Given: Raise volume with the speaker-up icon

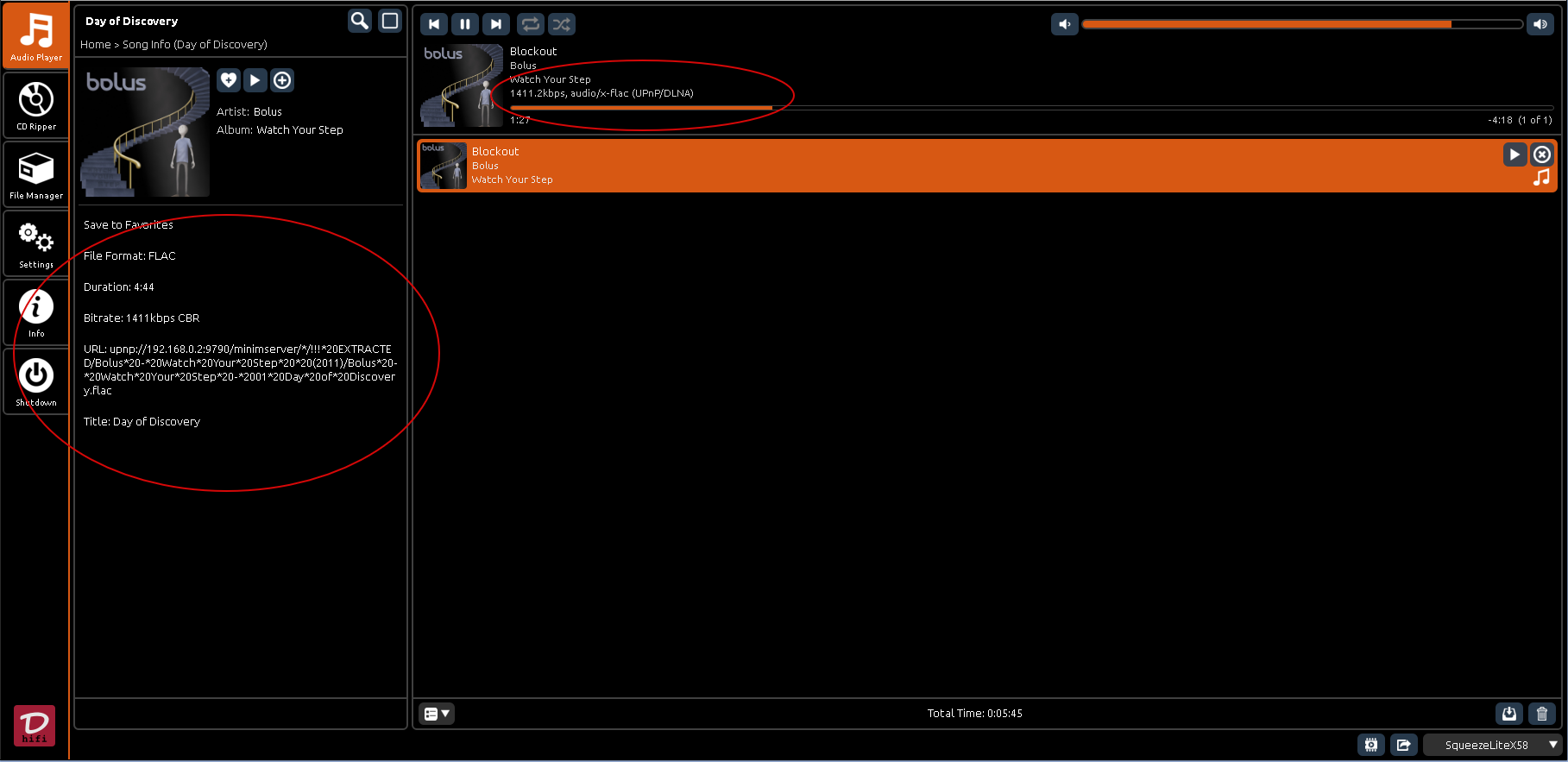Looking at the screenshot, I should [1540, 24].
